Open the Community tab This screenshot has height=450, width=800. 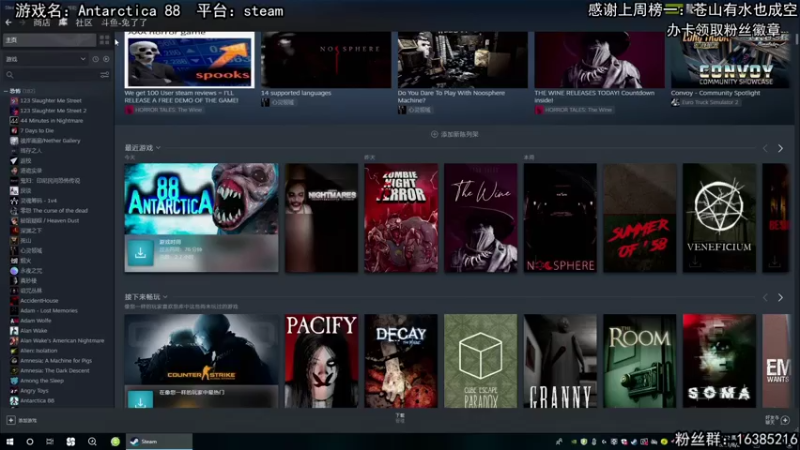point(84,23)
